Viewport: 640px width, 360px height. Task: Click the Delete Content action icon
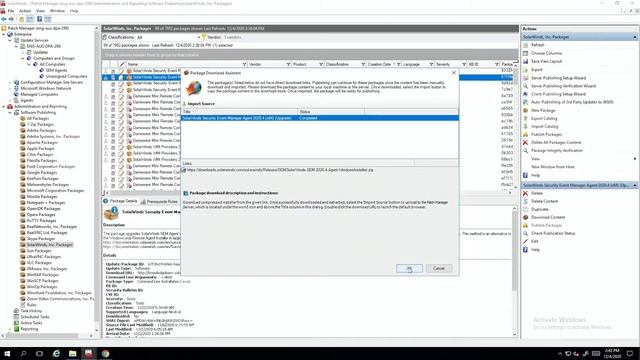tap(526, 201)
